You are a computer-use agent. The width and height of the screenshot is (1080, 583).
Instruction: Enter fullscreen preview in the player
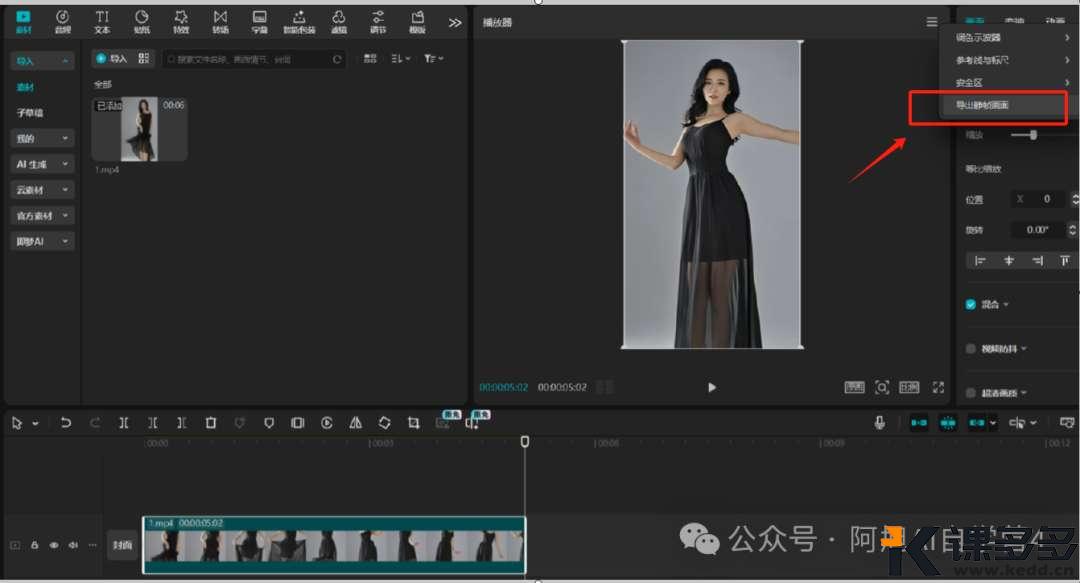click(x=938, y=387)
